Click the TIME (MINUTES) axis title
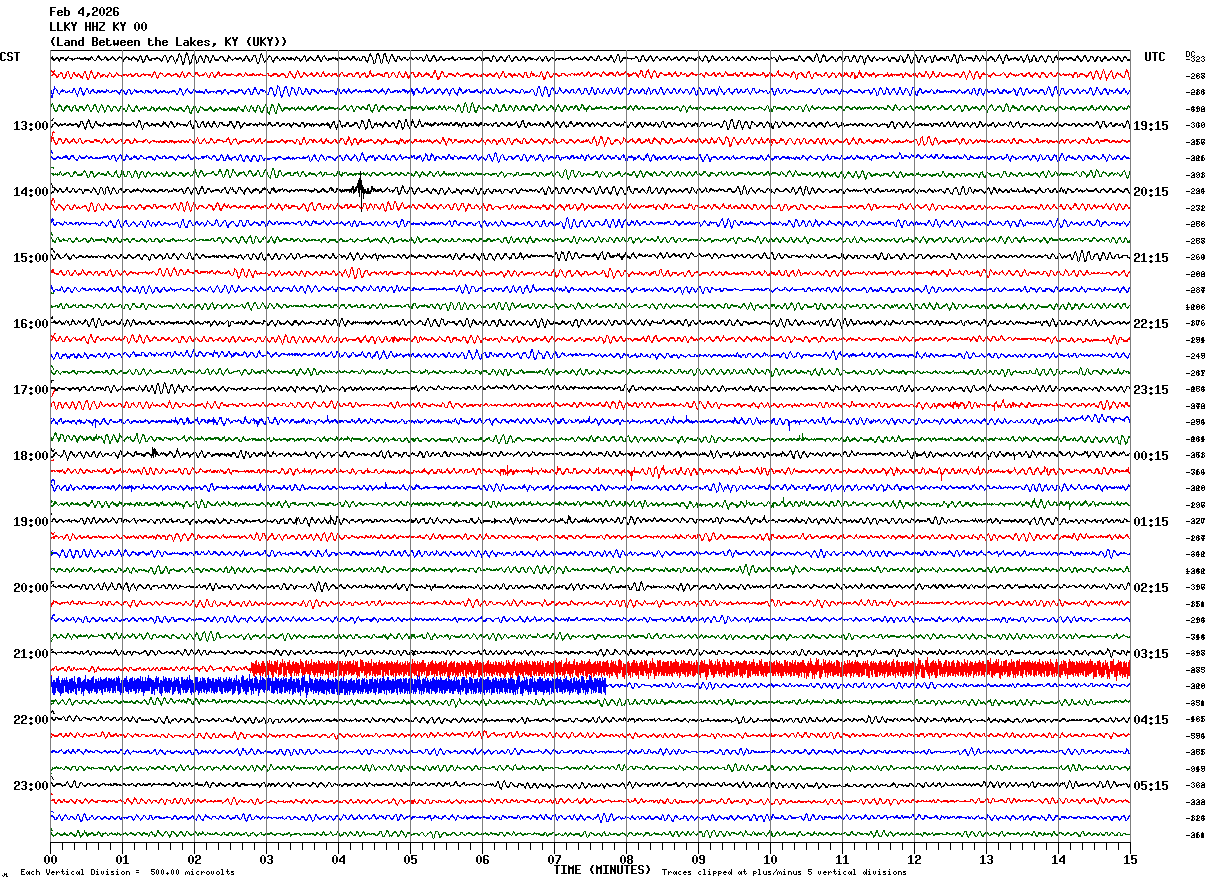 click(602, 870)
